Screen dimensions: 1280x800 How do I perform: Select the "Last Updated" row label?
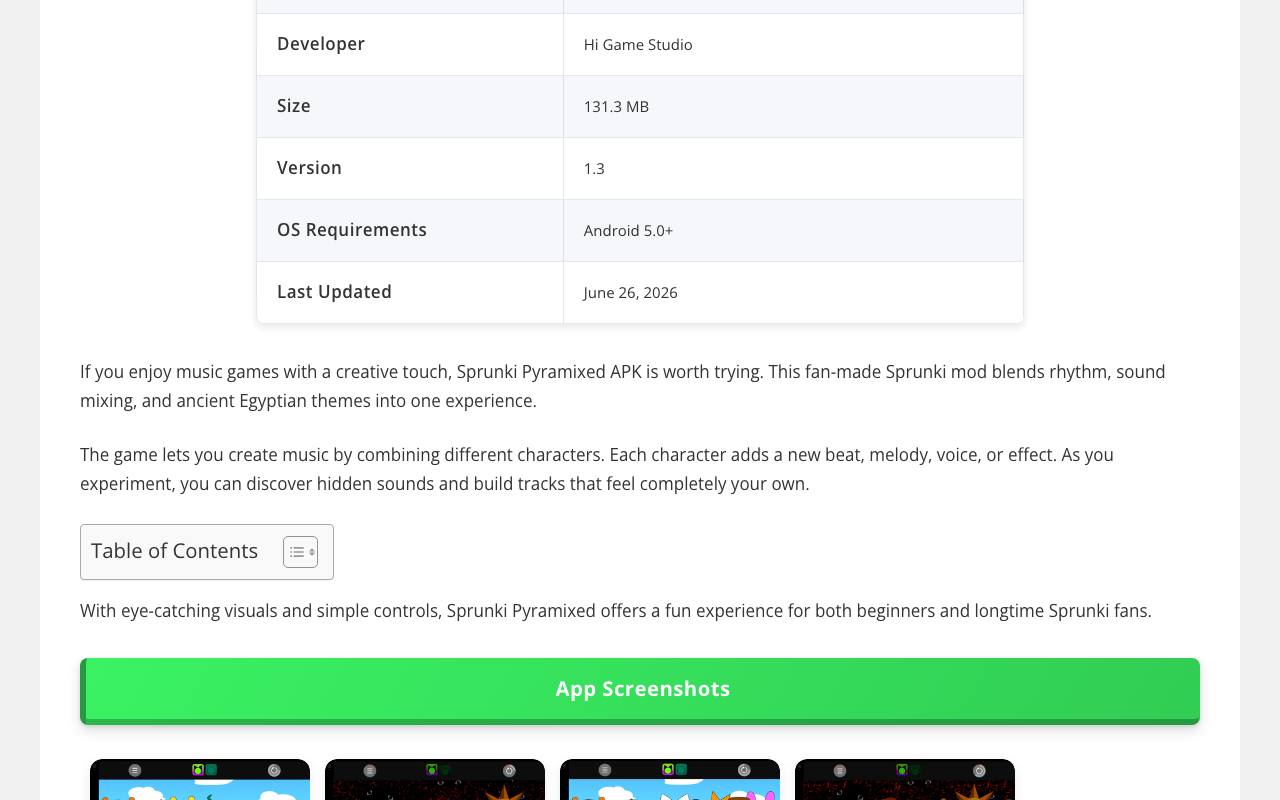pos(334,292)
